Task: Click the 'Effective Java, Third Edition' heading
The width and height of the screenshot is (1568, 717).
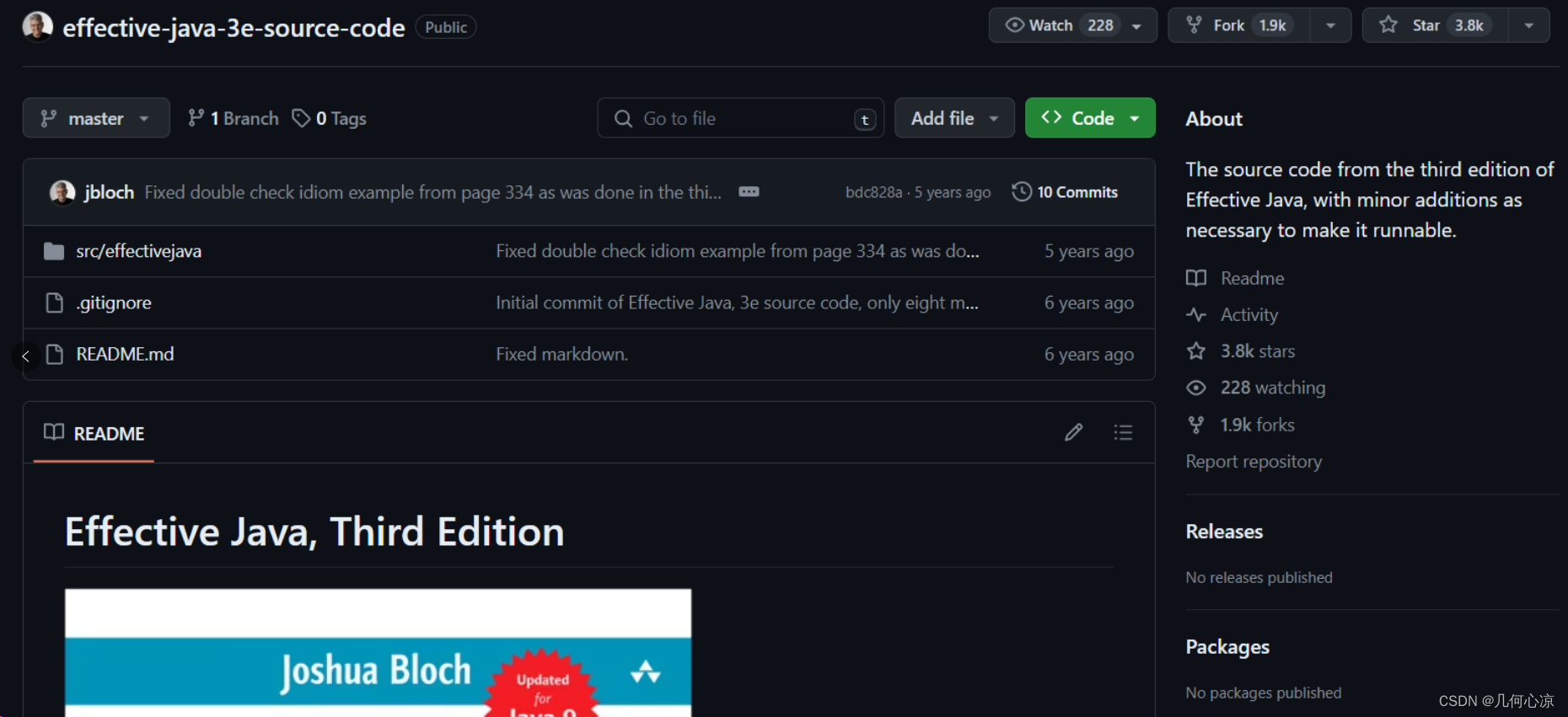Action: 314,532
